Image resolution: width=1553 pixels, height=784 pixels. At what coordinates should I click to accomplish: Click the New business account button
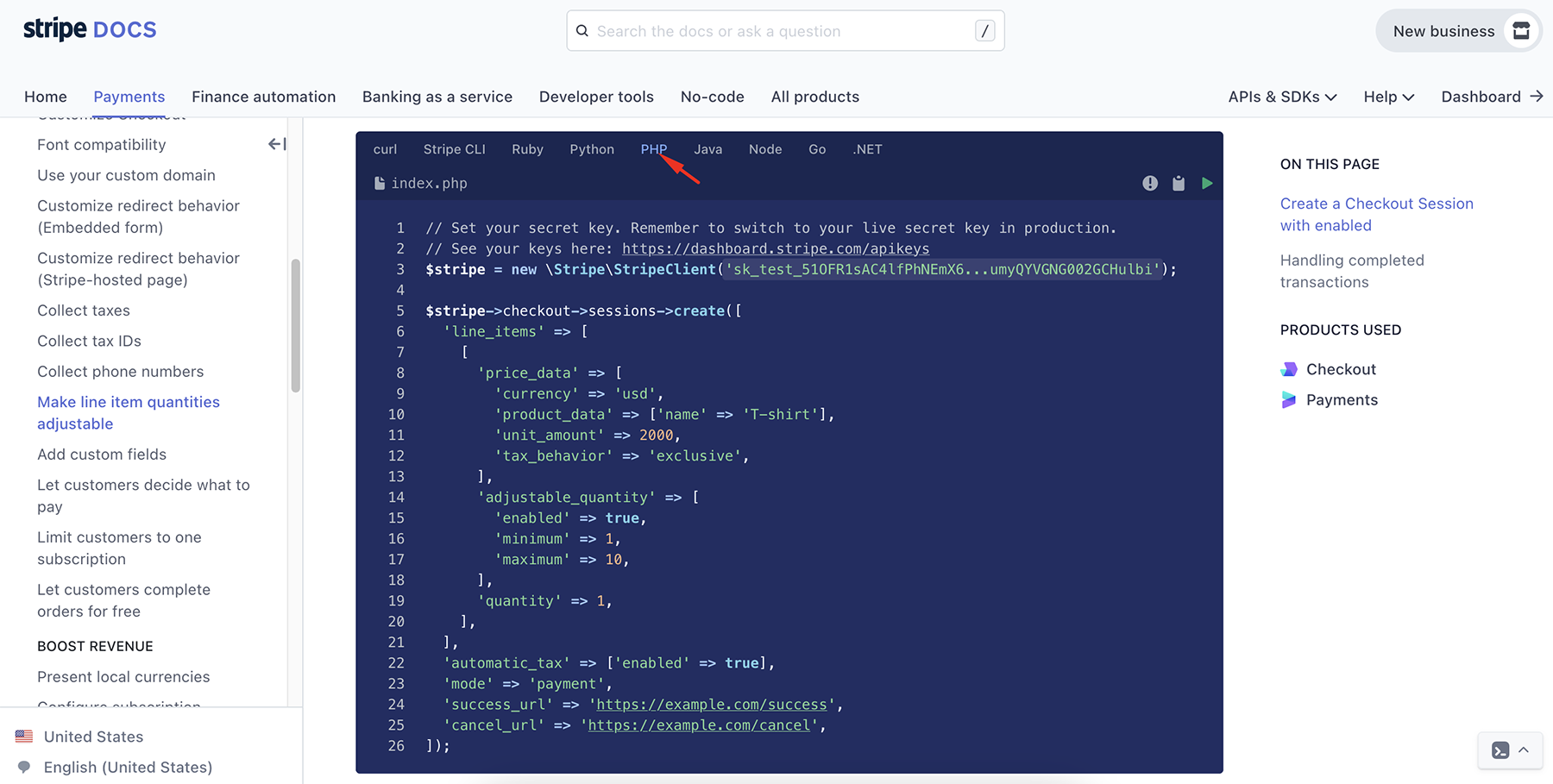1459,31
